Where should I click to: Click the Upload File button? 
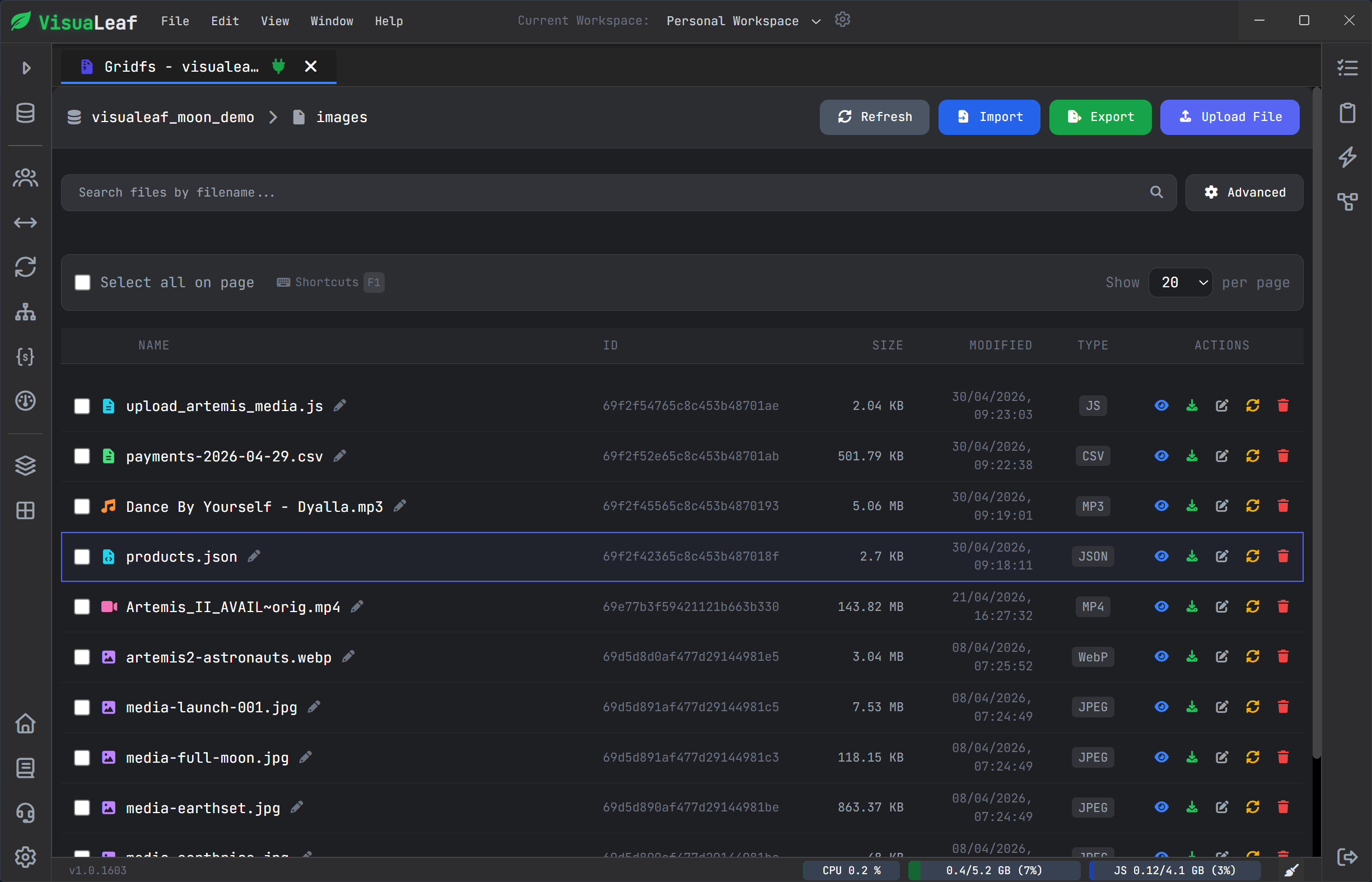point(1229,117)
